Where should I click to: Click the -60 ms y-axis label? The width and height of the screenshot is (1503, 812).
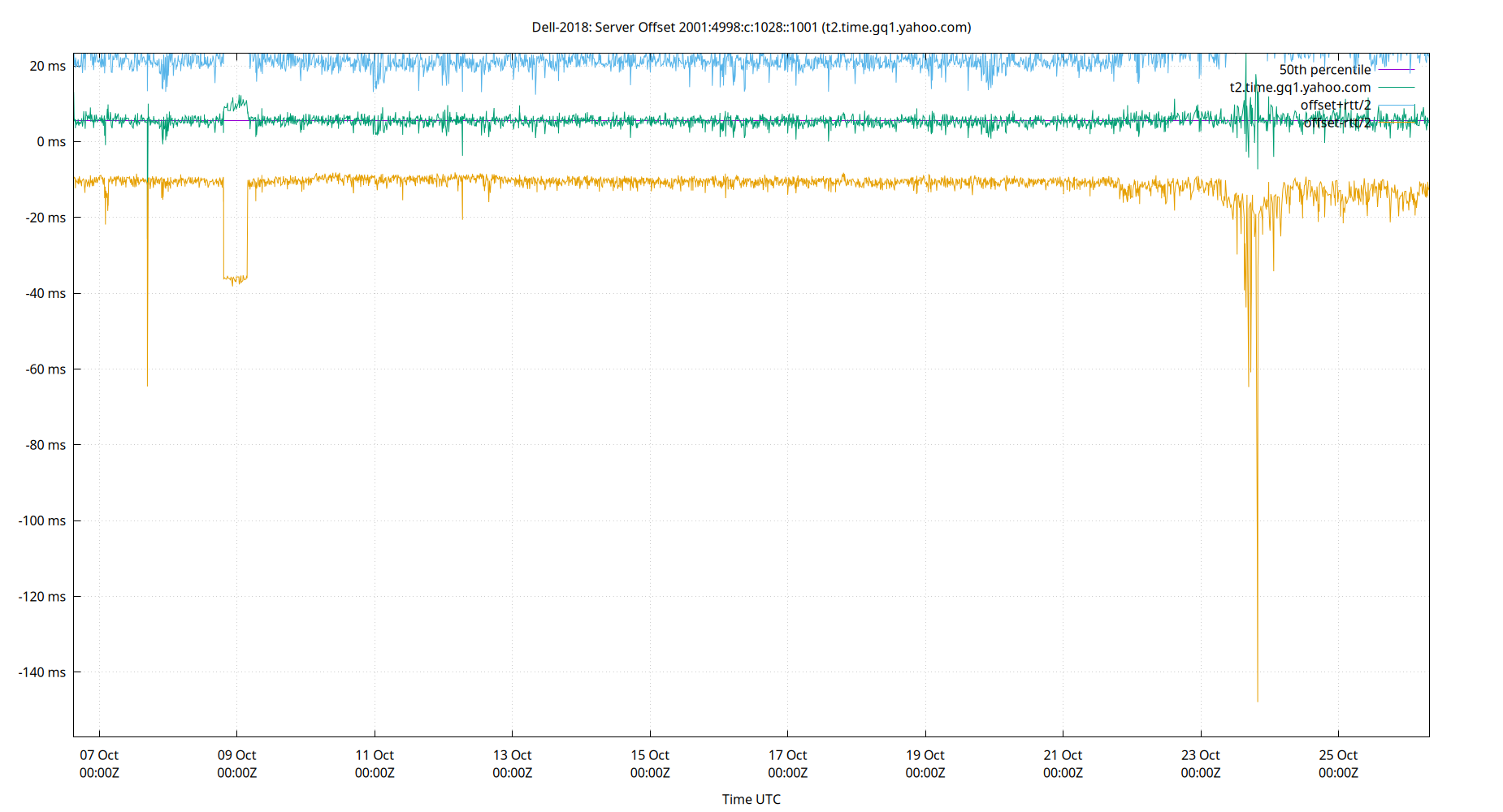tap(47, 369)
